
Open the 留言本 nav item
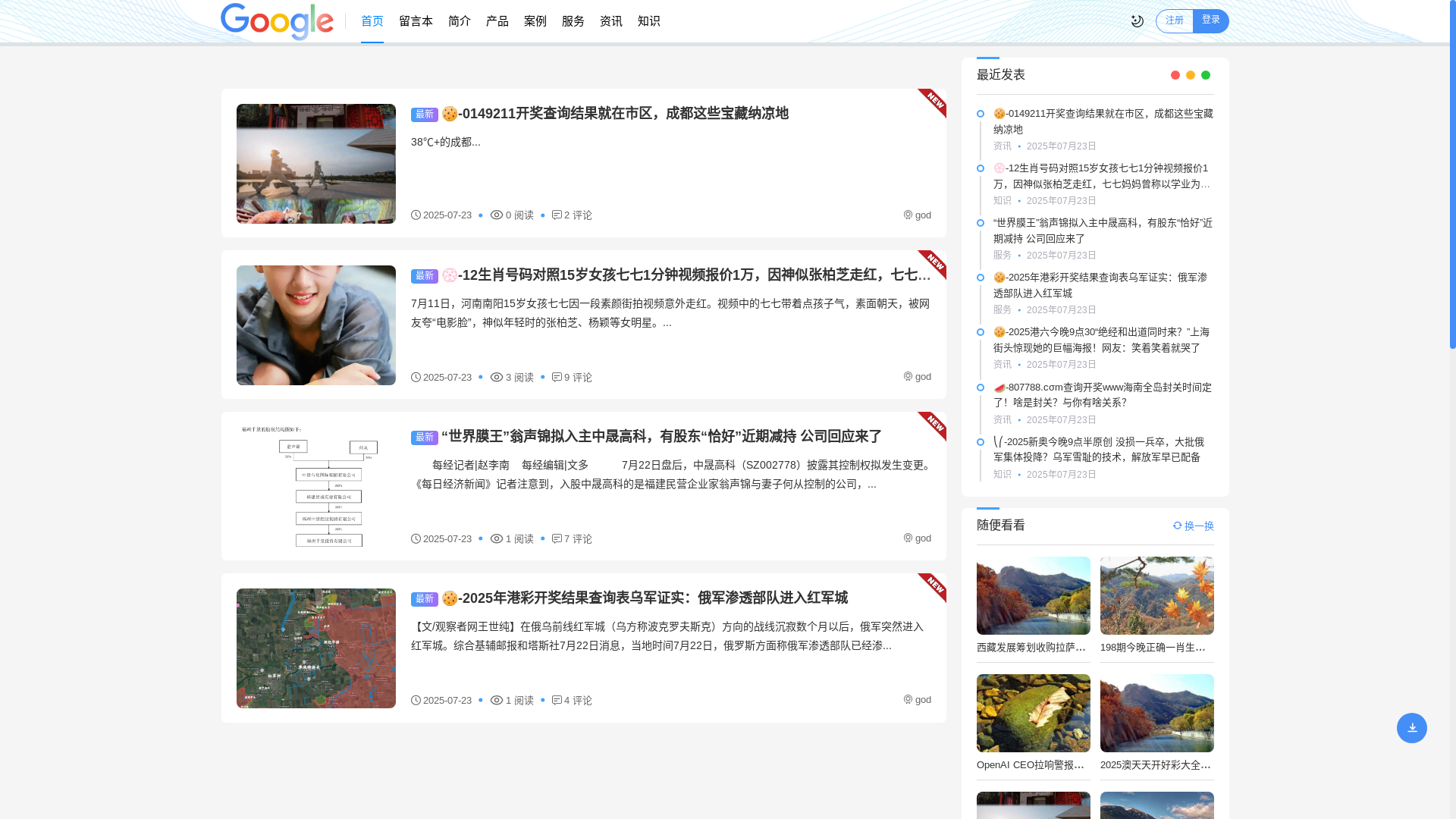[x=416, y=21]
